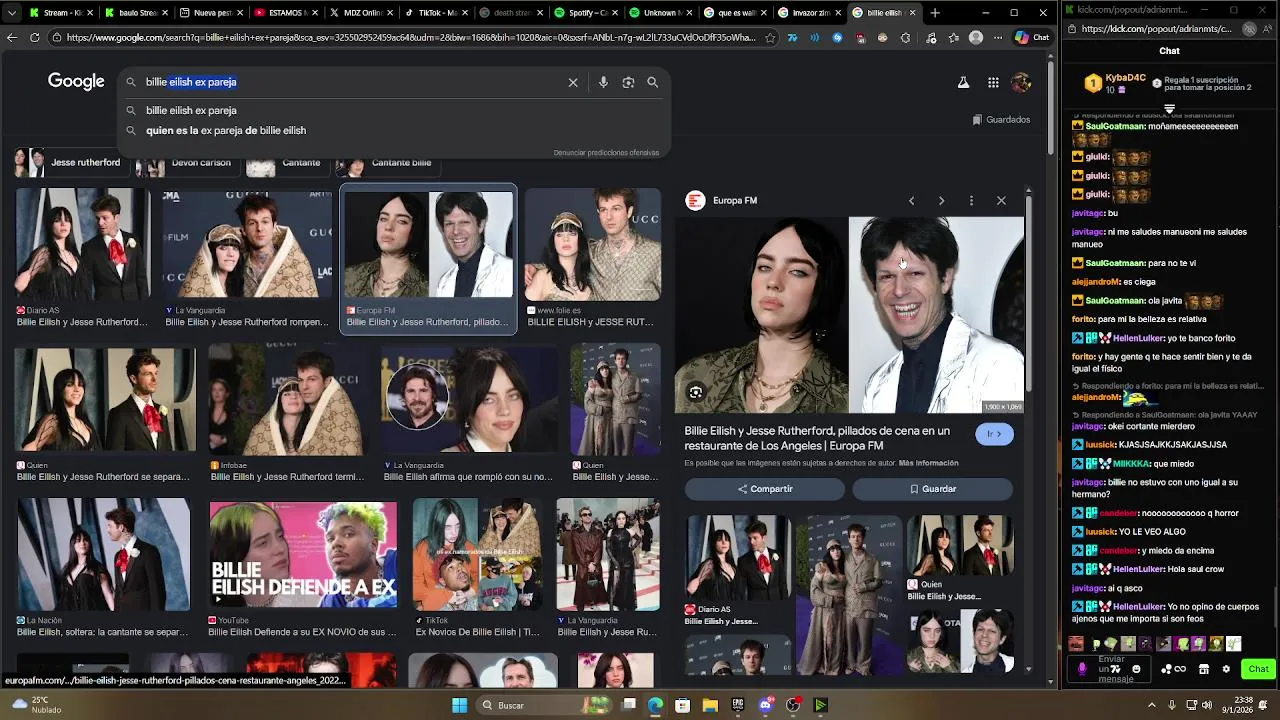
Task: Go back with the browser back arrow
Action: click(x=12, y=38)
